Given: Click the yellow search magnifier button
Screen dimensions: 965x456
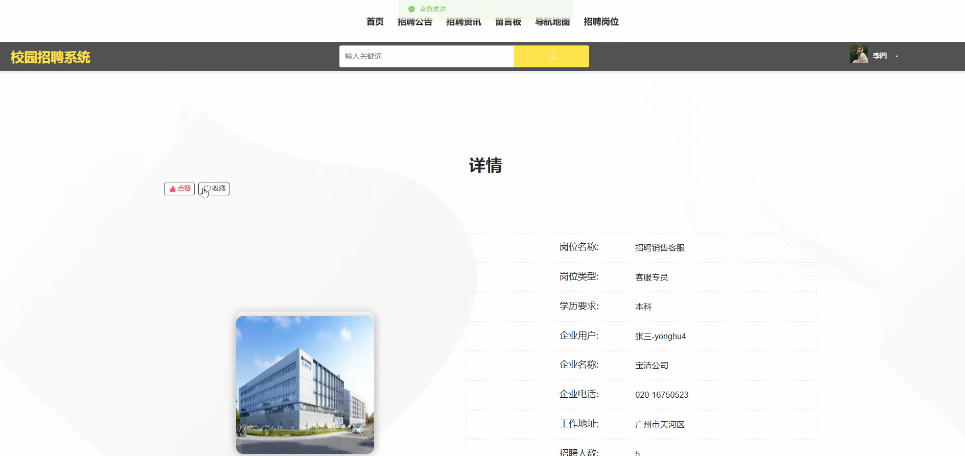Looking at the screenshot, I should click(x=551, y=56).
